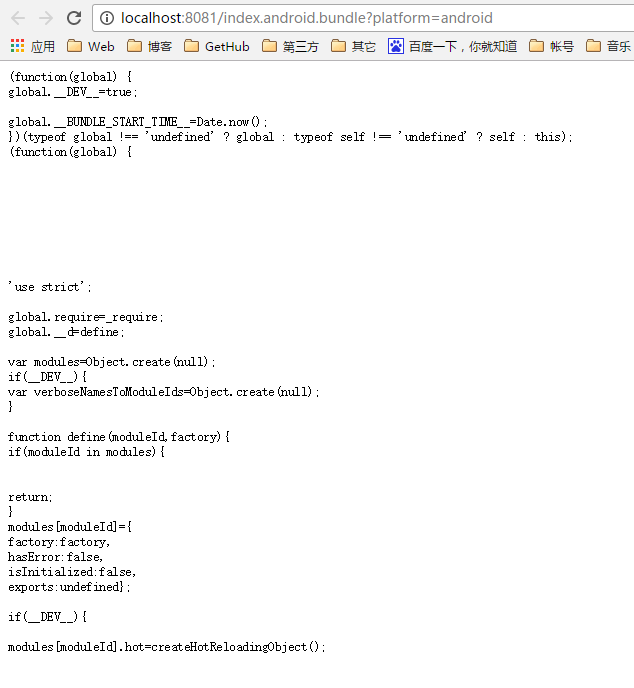634x688 pixels.
Task: Click the line factory:factory,
Action: tap(59, 542)
